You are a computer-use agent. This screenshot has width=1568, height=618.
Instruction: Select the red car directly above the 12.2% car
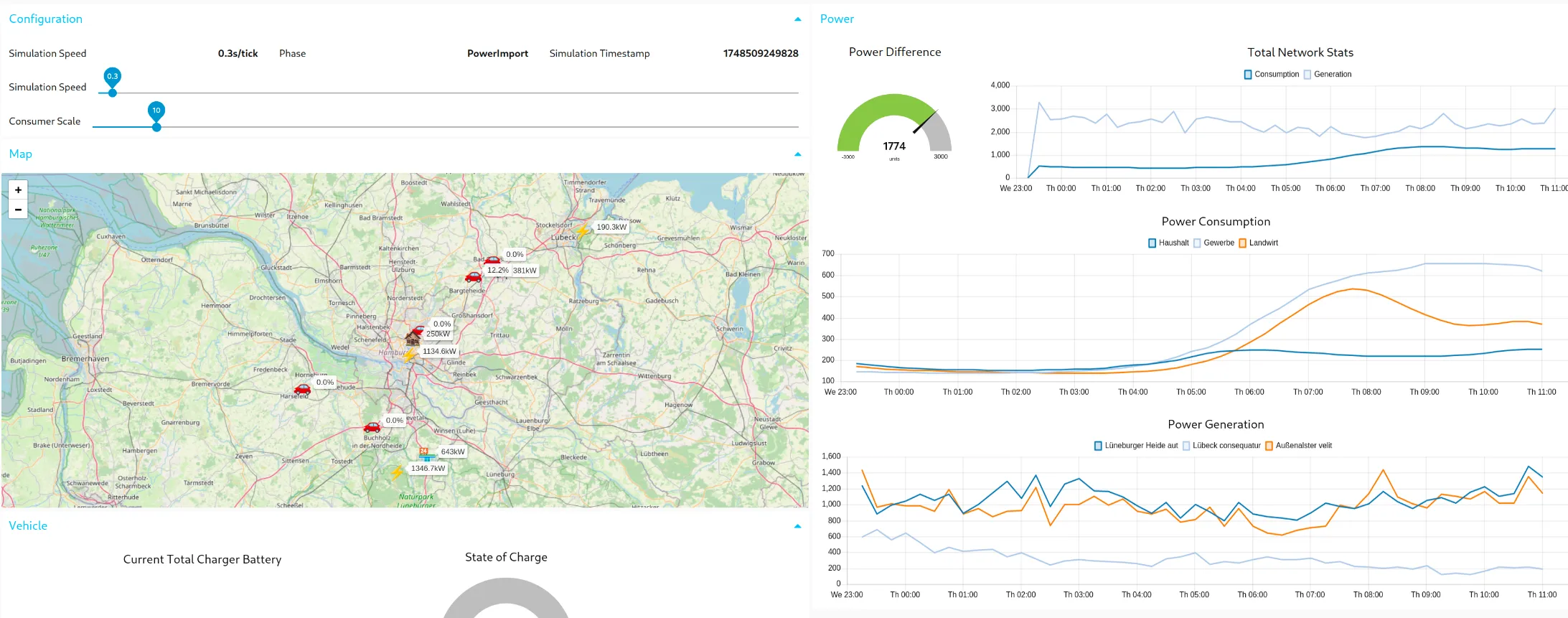tap(492, 260)
